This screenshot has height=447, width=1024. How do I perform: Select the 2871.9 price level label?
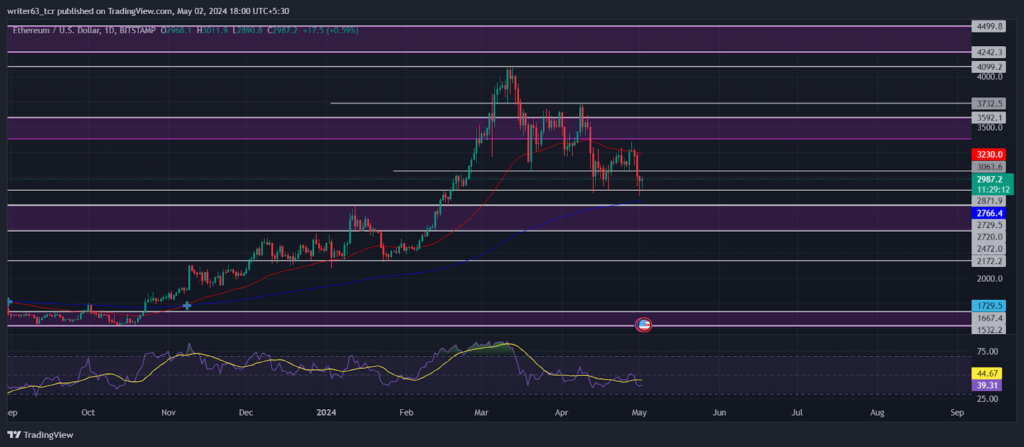[x=987, y=201]
